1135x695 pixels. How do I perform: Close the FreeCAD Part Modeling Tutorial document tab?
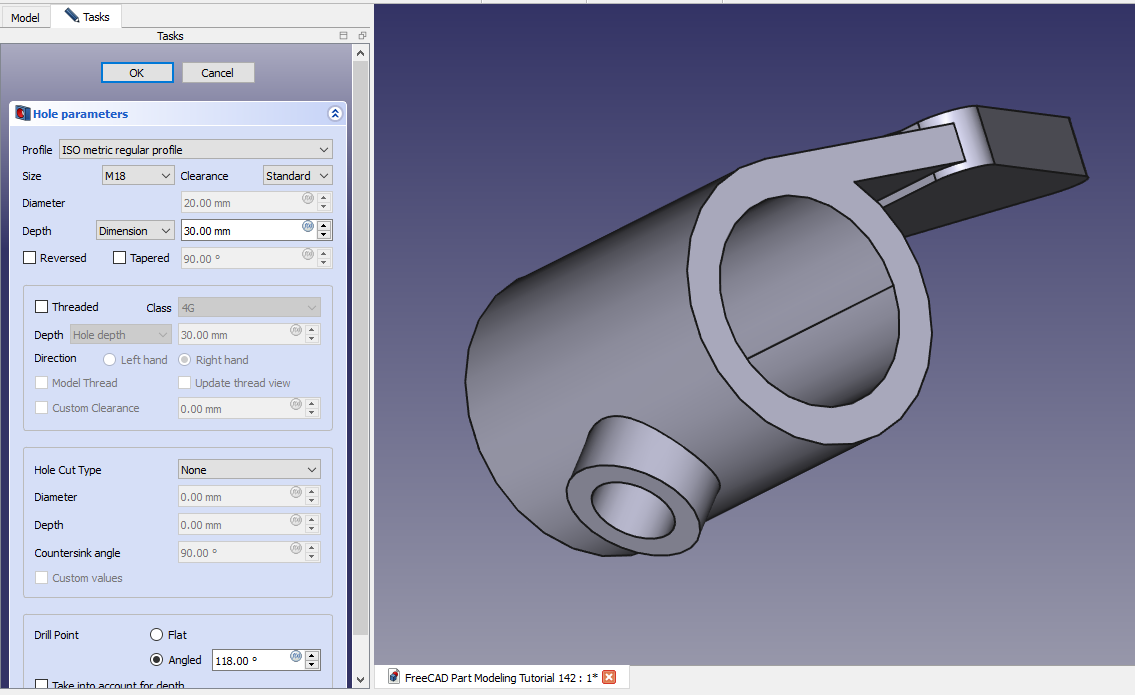[x=609, y=677]
